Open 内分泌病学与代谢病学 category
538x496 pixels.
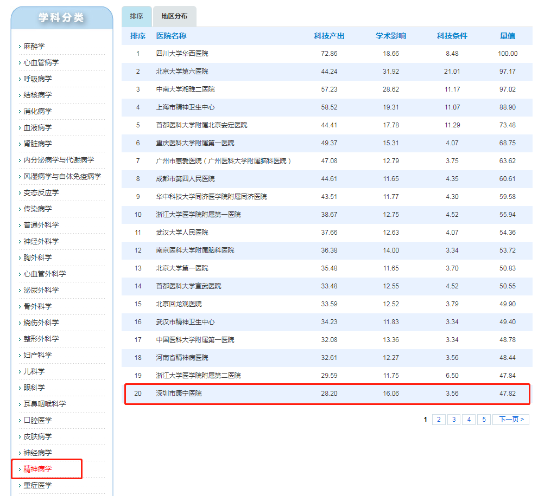click(x=58, y=160)
